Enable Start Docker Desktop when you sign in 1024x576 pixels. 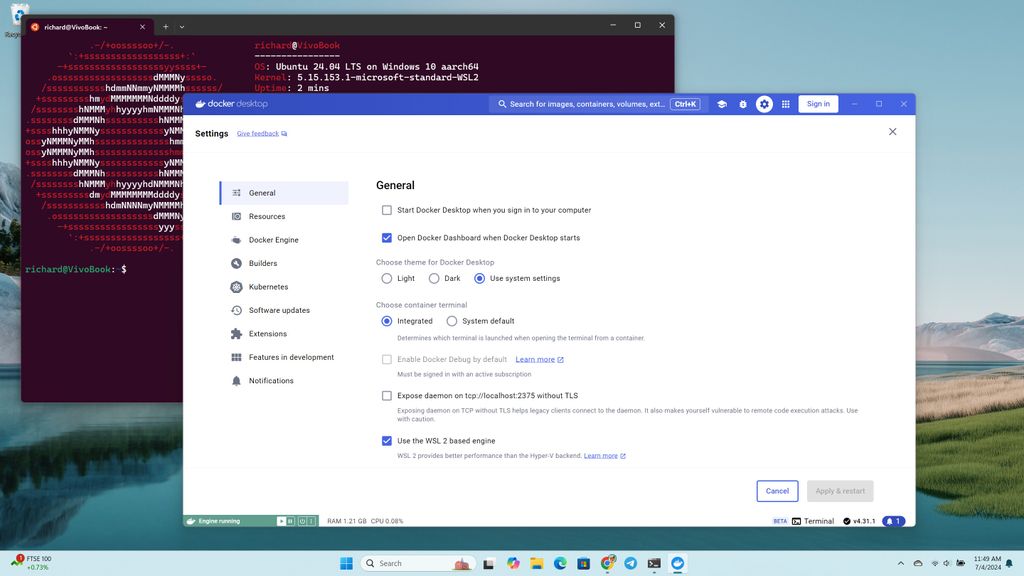386,210
